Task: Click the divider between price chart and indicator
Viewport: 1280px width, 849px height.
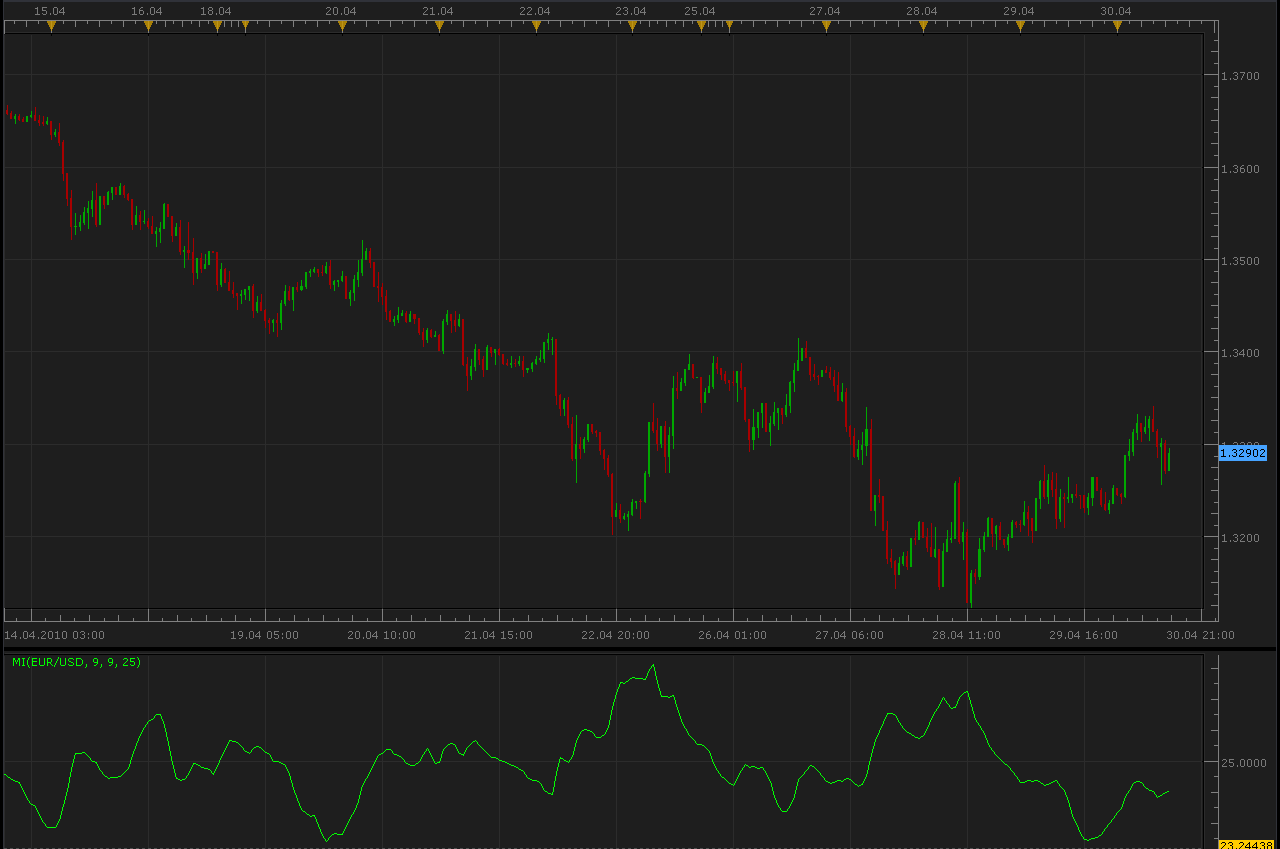Action: (x=640, y=648)
